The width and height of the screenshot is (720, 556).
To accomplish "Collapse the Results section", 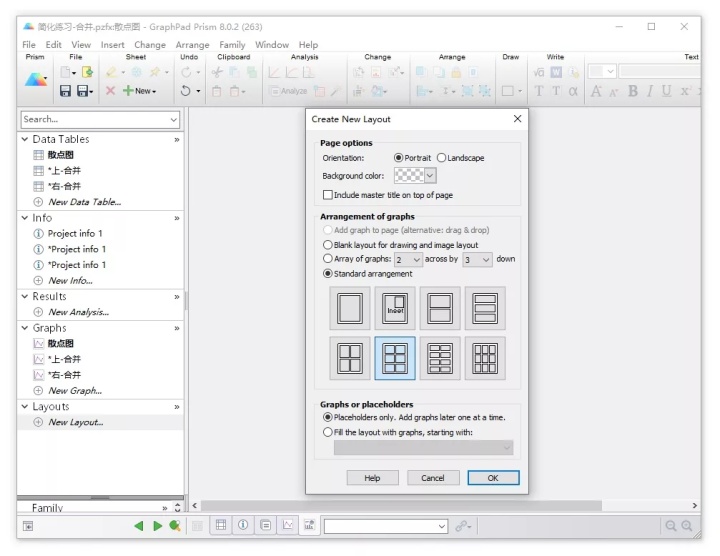I will point(25,296).
